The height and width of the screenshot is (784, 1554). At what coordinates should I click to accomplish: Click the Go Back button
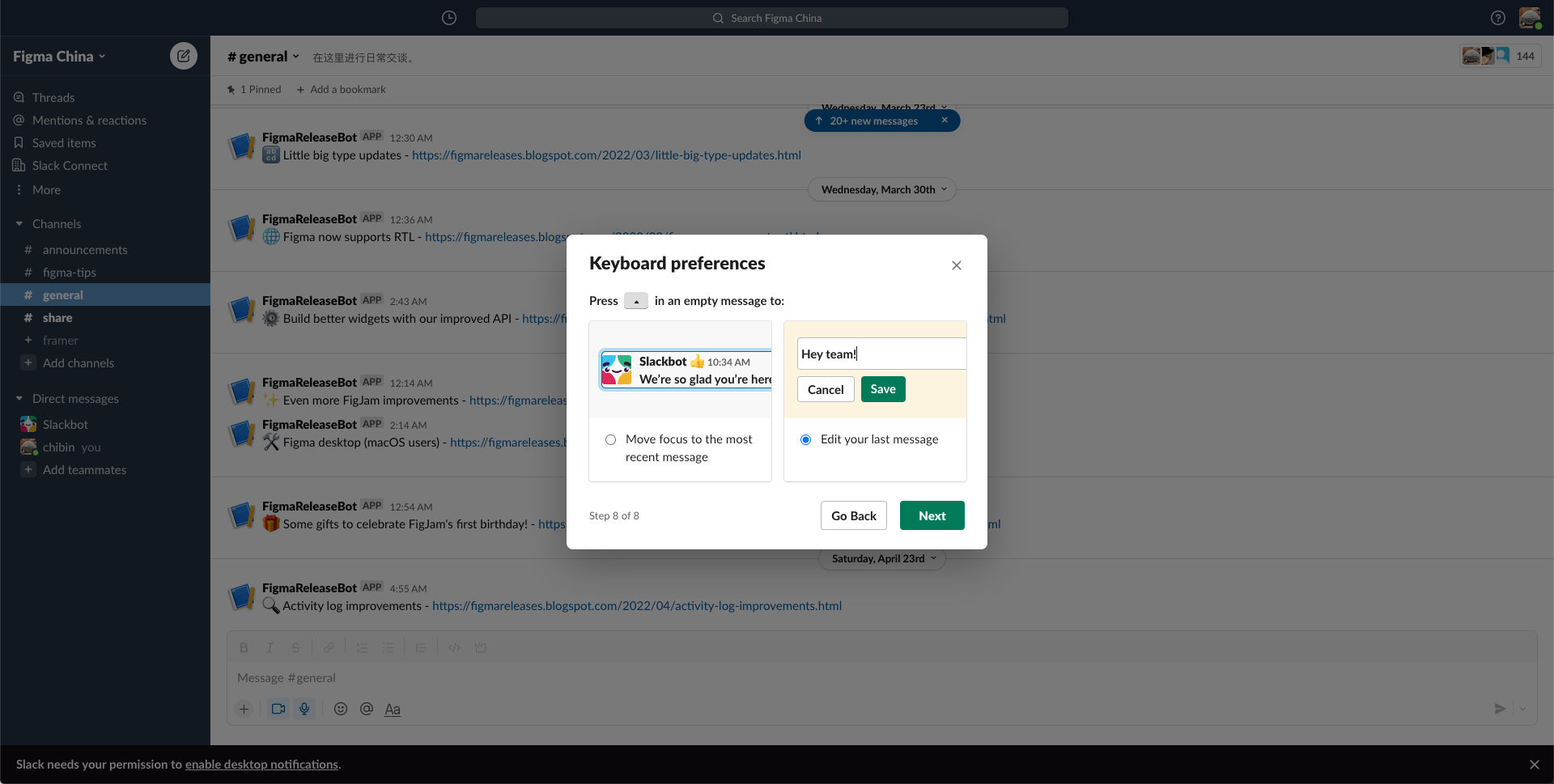point(854,515)
